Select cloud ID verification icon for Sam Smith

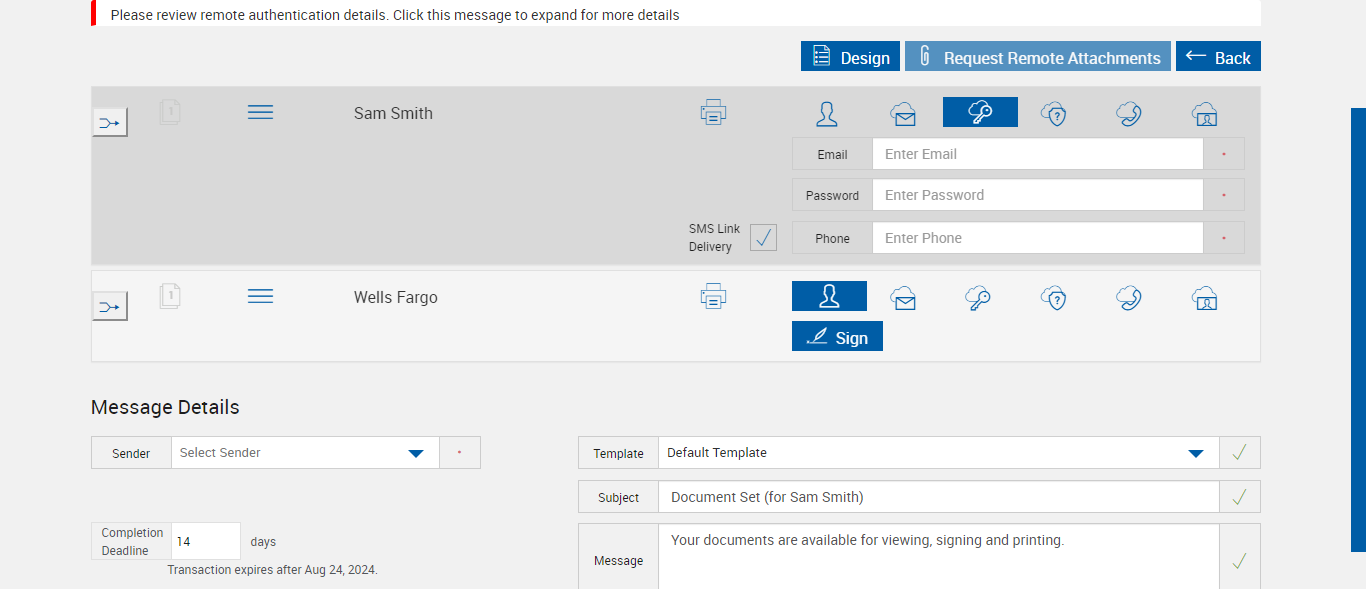point(1205,114)
